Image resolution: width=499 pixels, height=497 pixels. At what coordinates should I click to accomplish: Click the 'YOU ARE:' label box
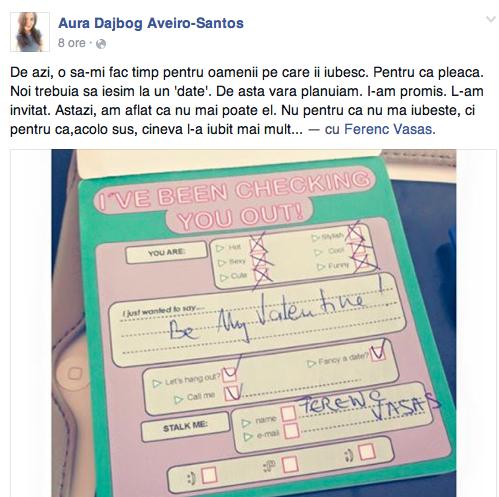click(166, 252)
